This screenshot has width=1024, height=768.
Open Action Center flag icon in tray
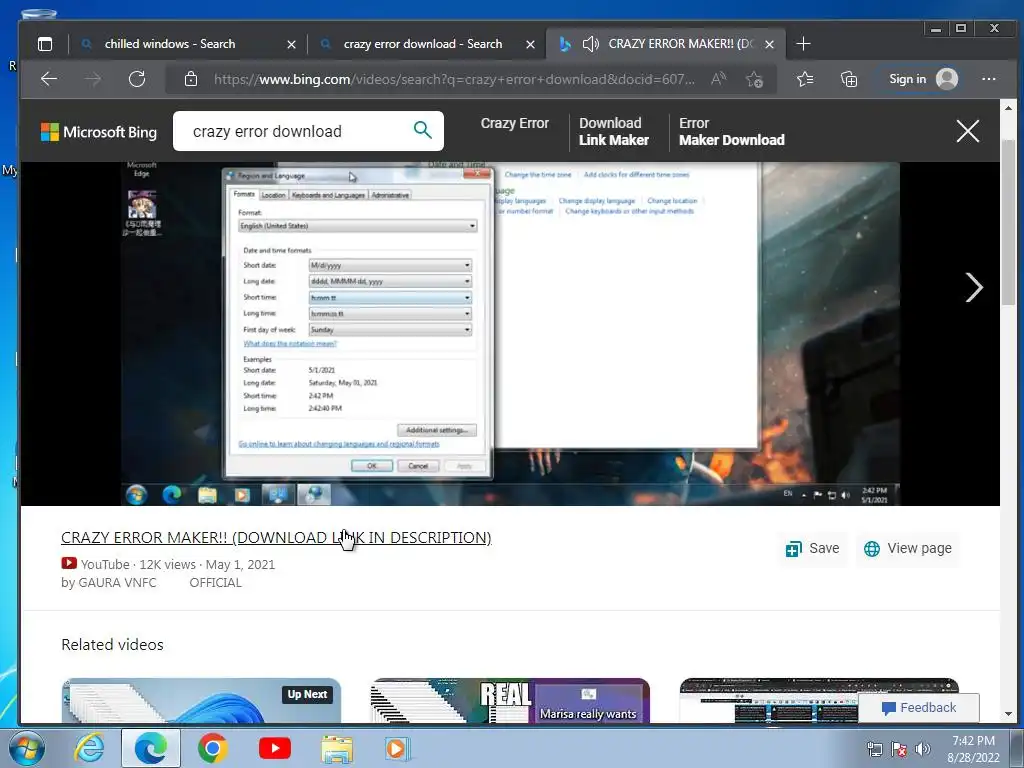(899, 749)
